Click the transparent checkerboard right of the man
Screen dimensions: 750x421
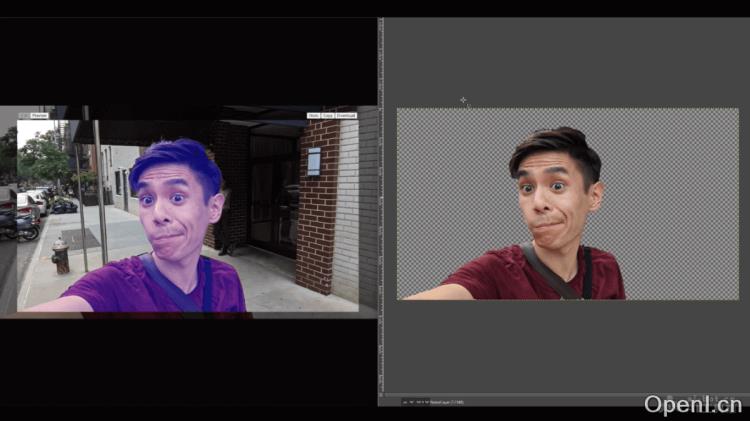(680, 200)
